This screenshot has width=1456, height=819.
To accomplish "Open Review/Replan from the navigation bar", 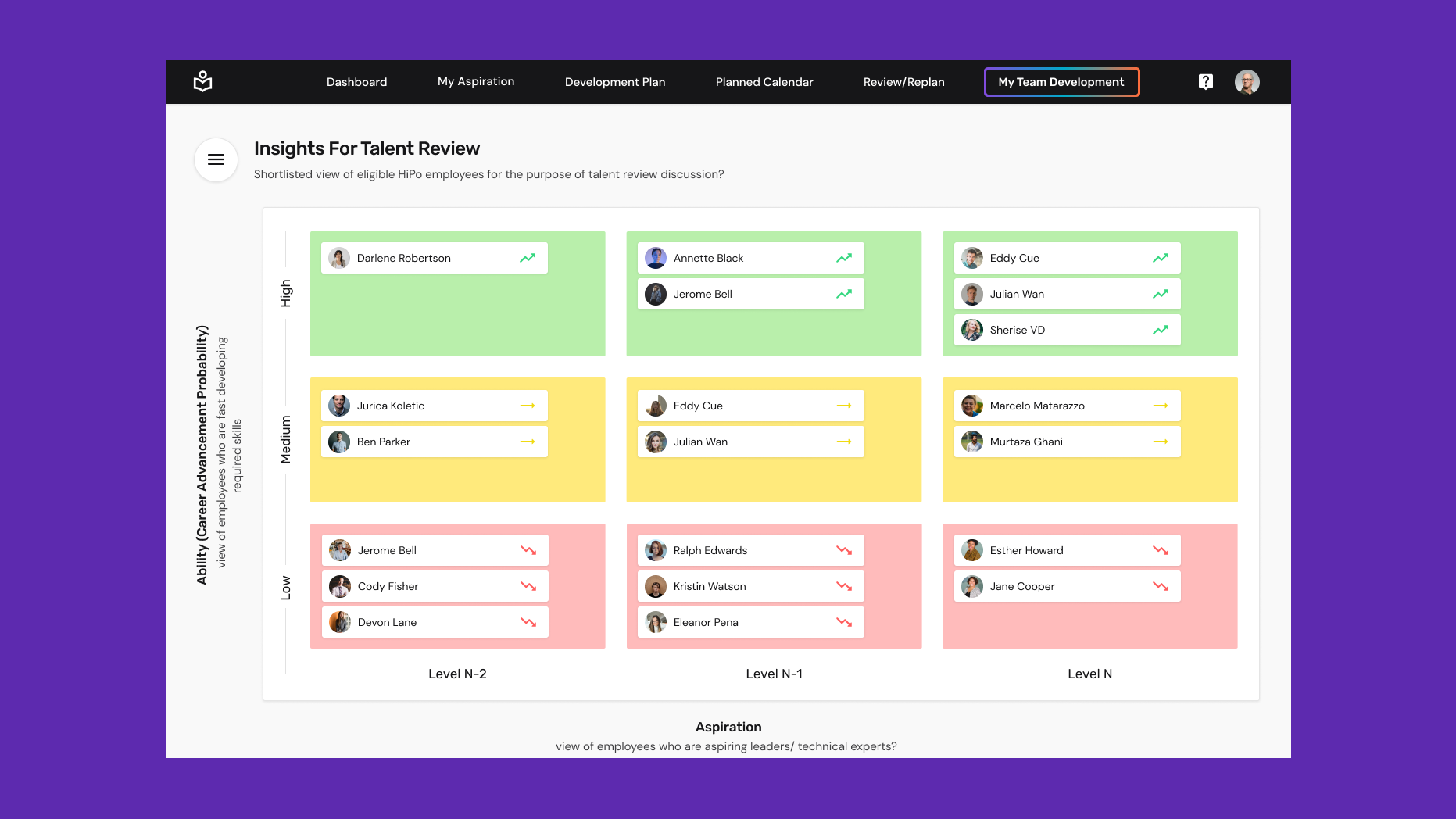I will (903, 81).
